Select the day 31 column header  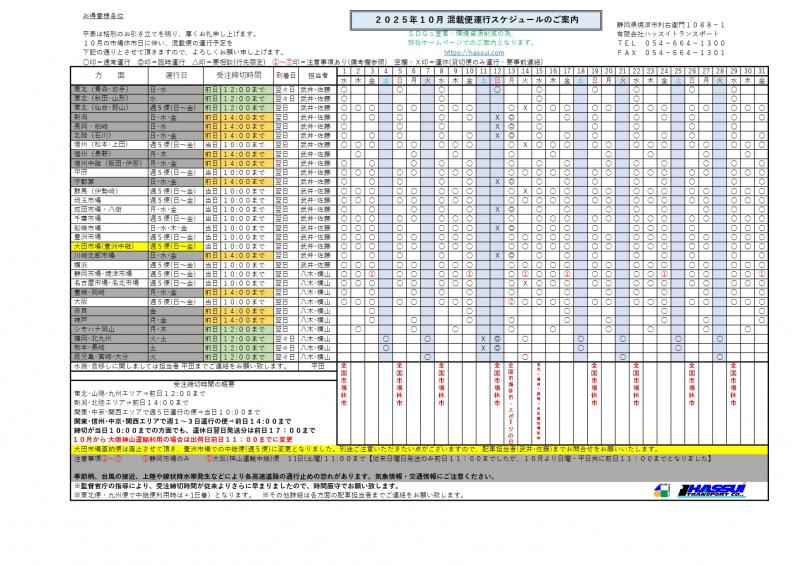pyautogui.click(x=760, y=71)
